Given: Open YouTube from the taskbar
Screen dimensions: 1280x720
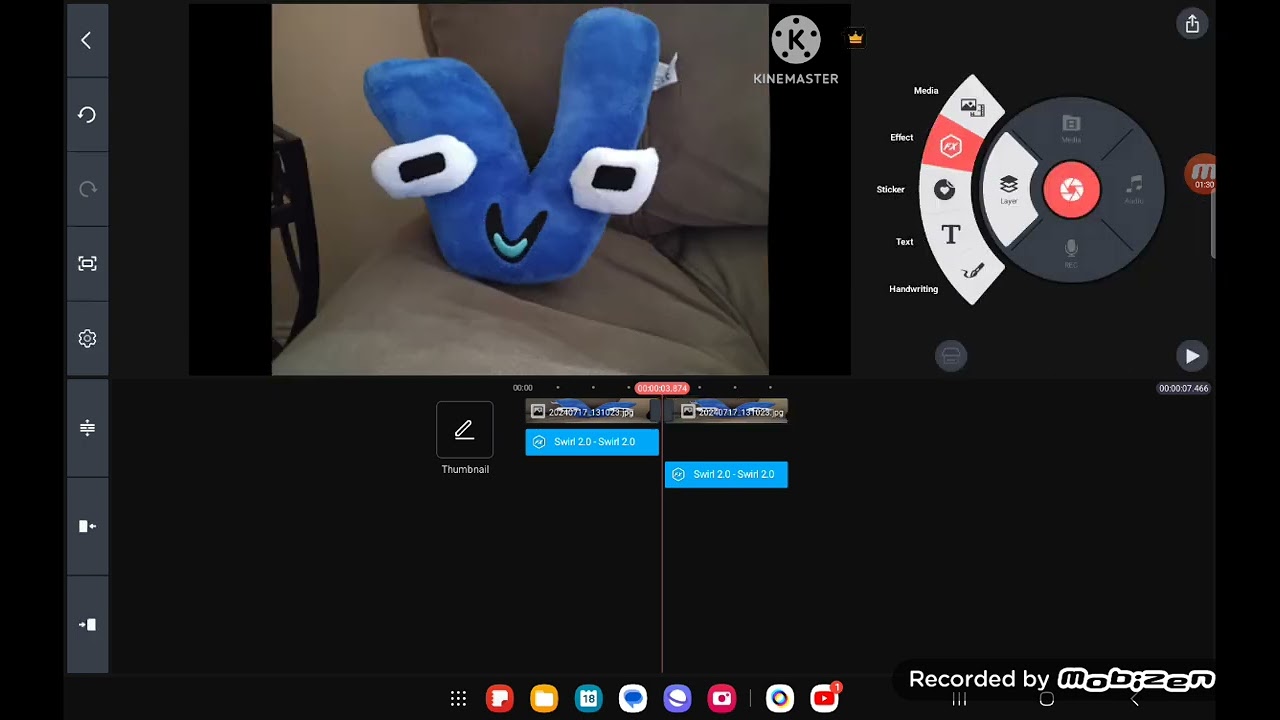Looking at the screenshot, I should (825, 699).
